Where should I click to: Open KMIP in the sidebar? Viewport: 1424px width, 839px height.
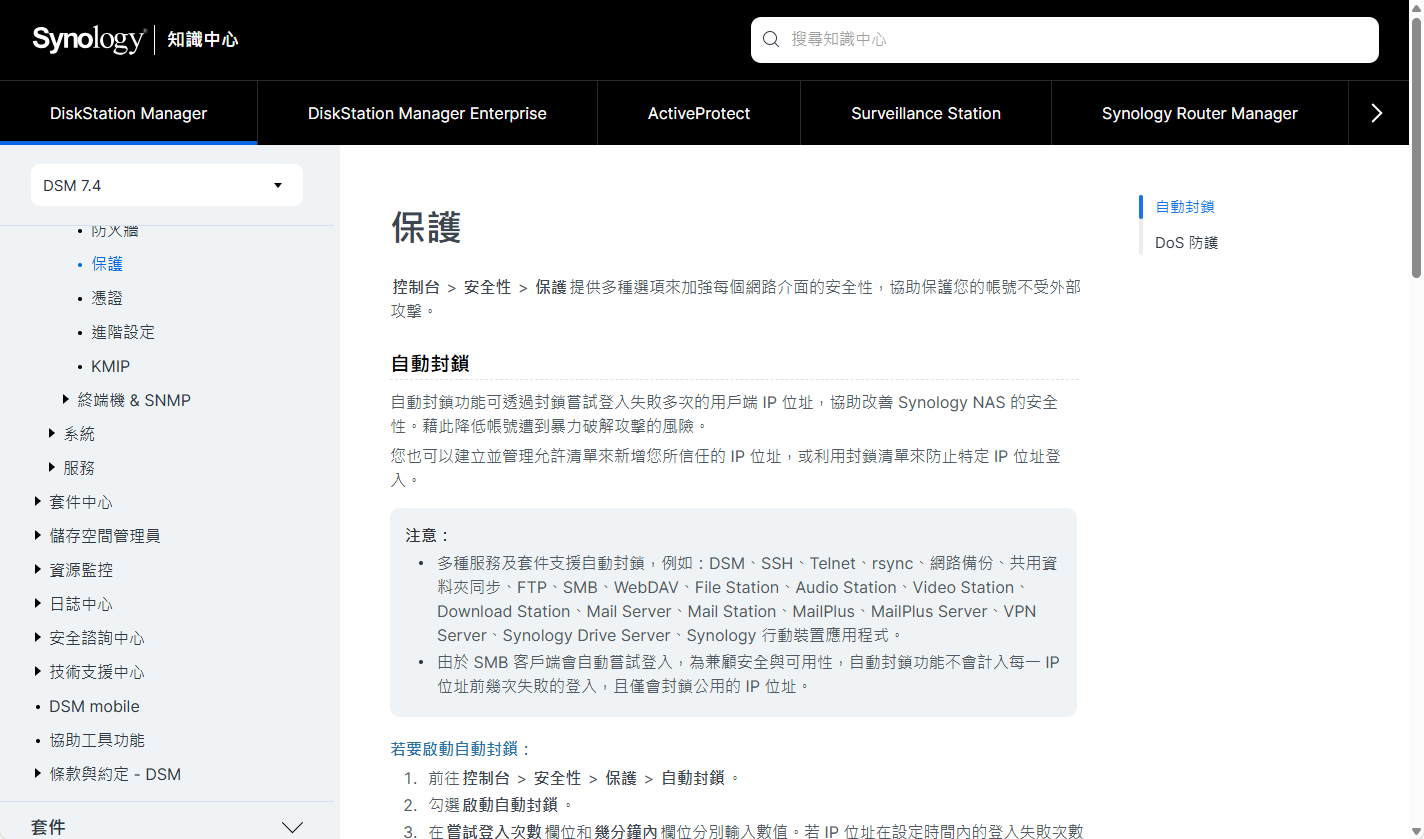(x=111, y=366)
